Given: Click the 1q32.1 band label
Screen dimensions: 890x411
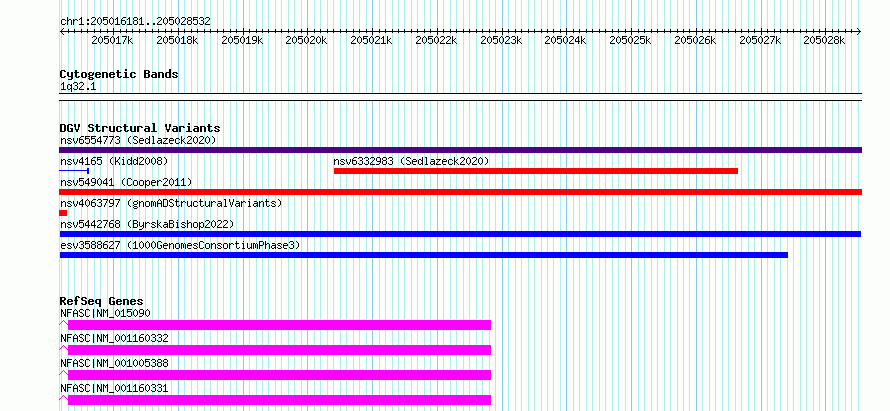Looking at the screenshot, I should 76,87.
